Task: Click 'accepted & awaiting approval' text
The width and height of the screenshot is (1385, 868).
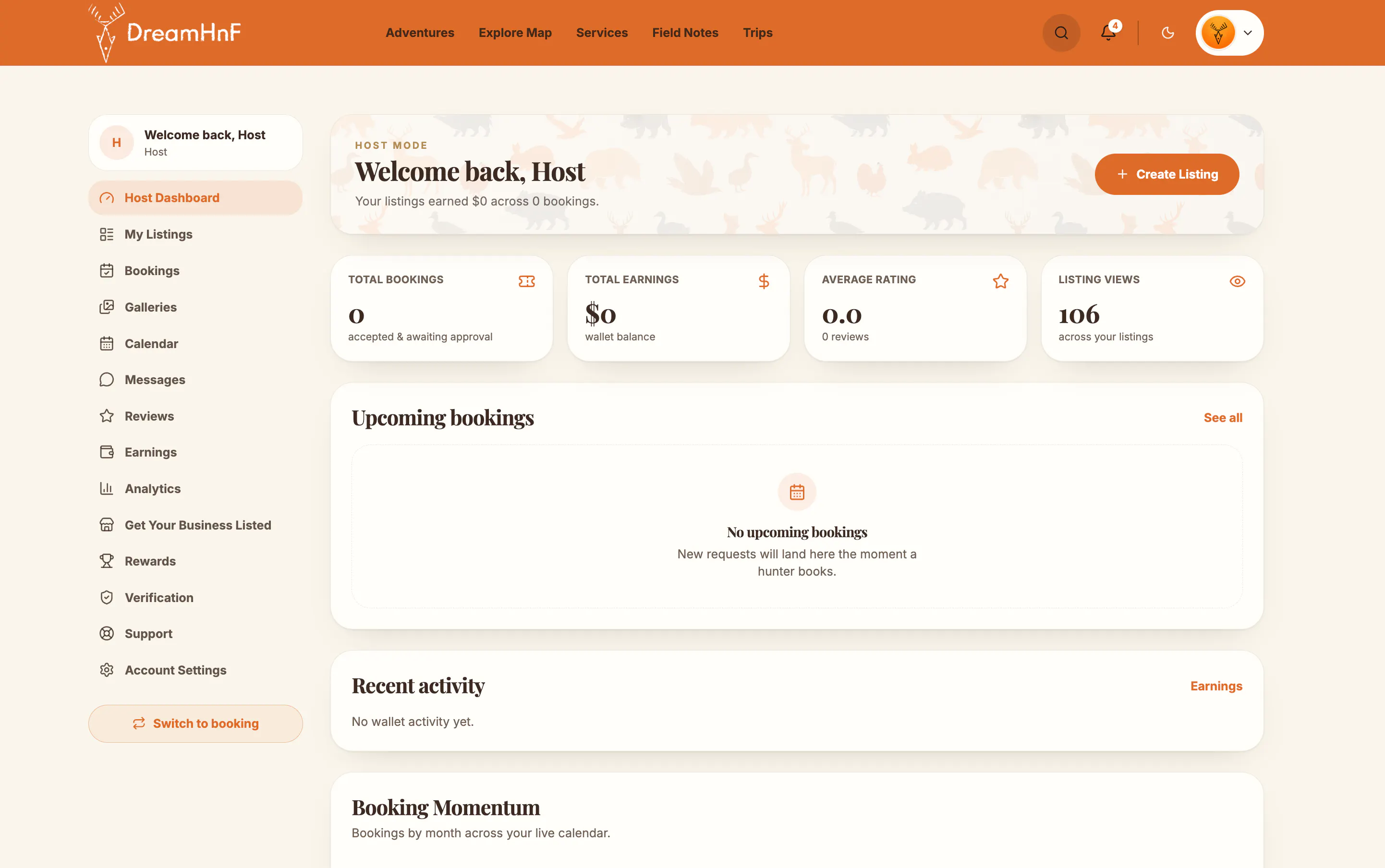Action: point(420,337)
